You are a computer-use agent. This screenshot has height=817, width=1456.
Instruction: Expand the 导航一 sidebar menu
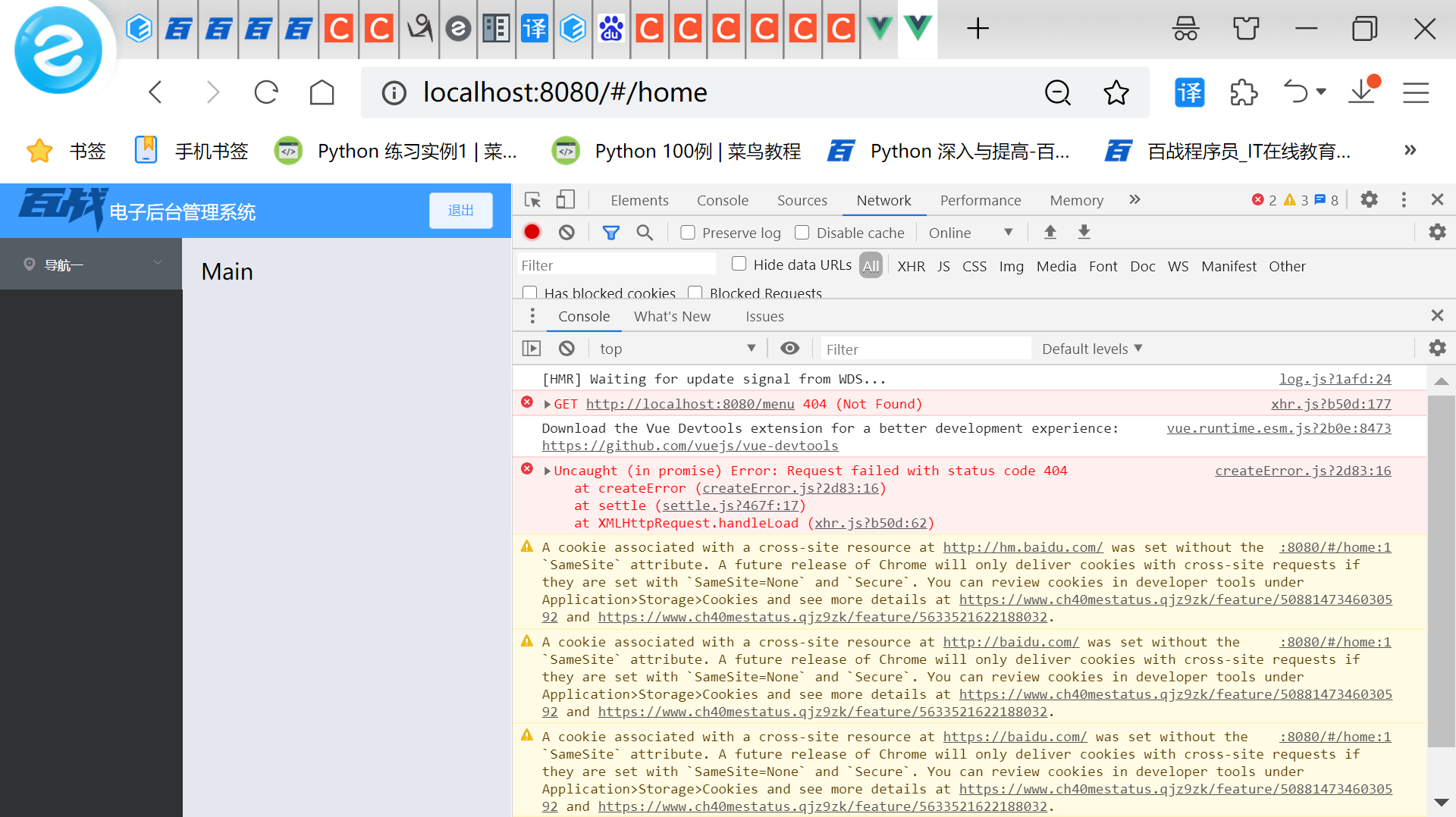pyautogui.click(x=91, y=264)
